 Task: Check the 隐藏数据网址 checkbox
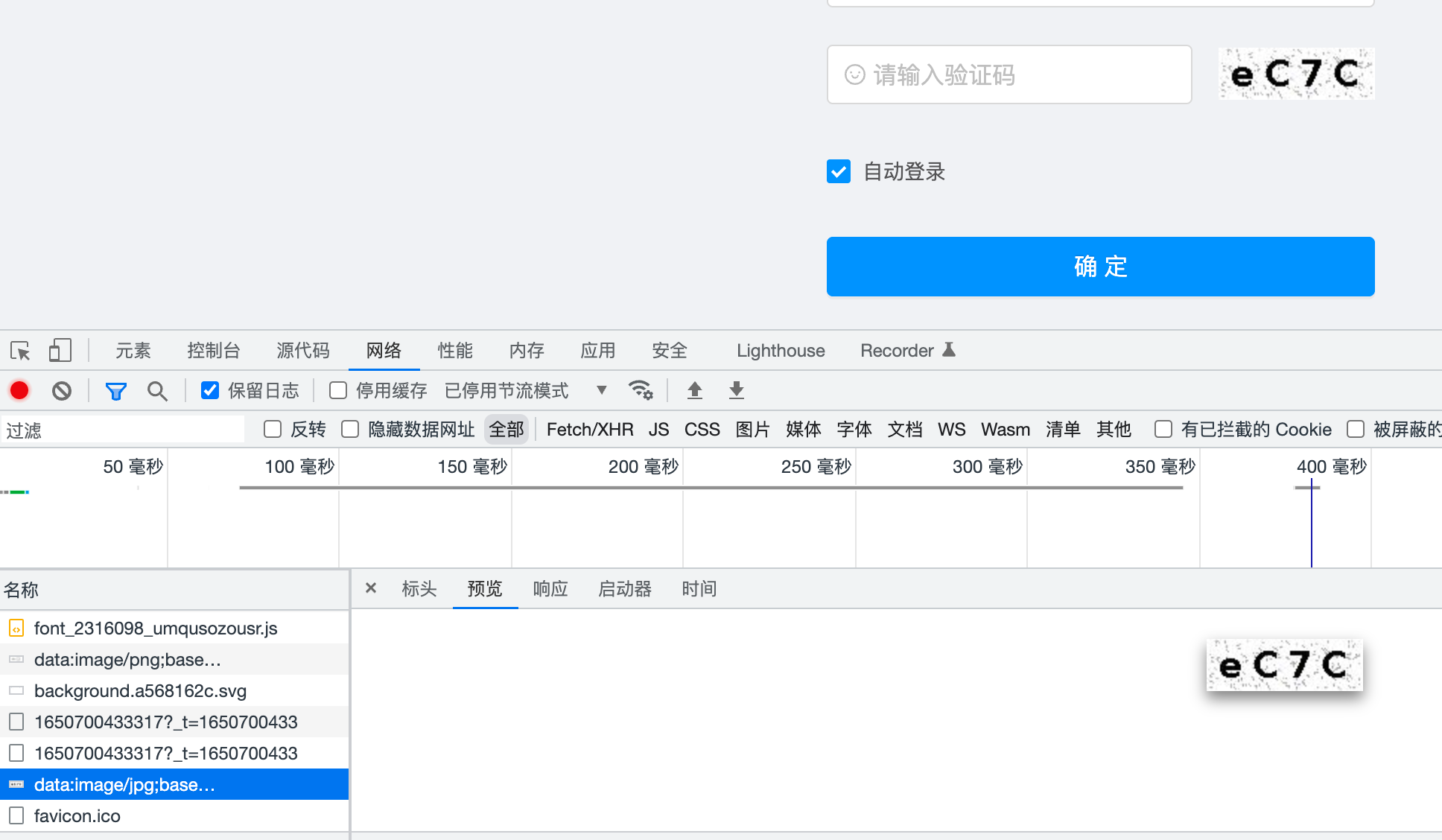[350, 429]
